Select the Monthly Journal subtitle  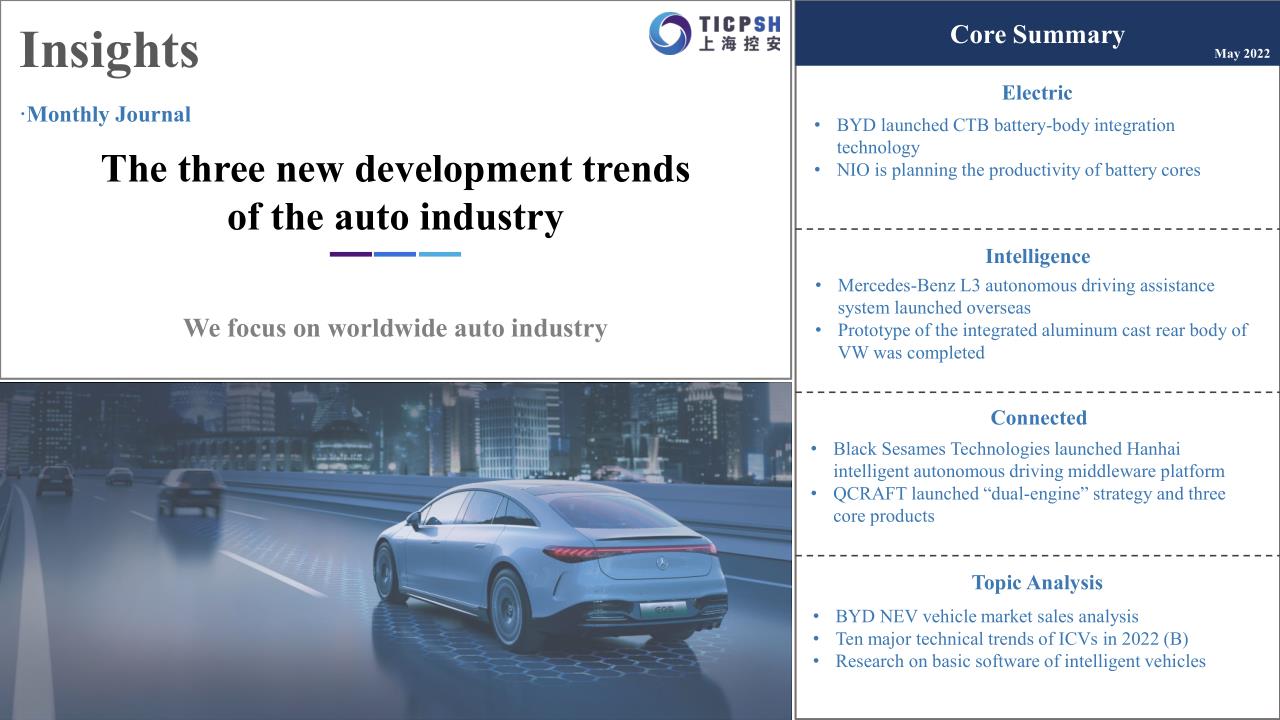click(x=107, y=114)
